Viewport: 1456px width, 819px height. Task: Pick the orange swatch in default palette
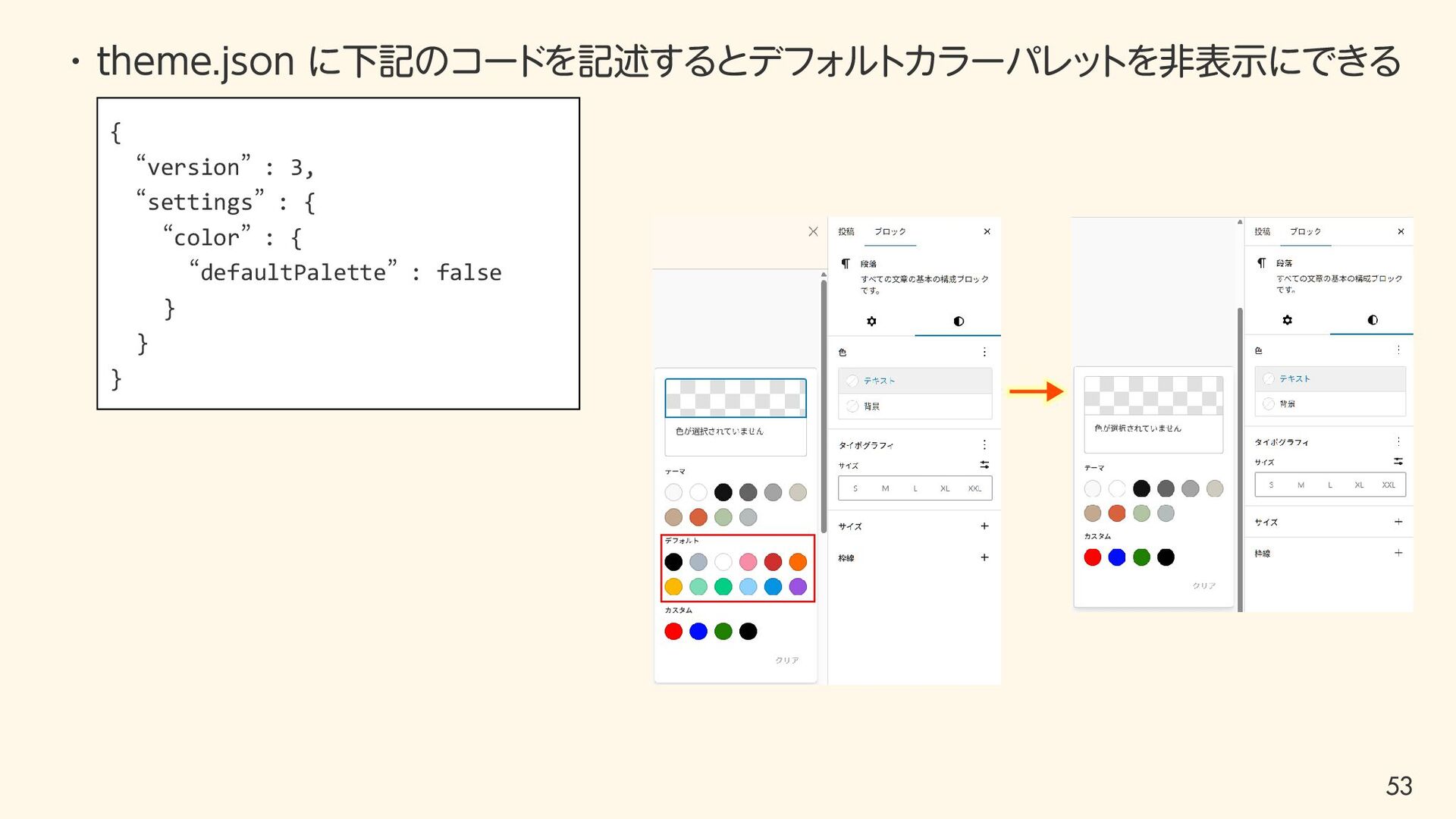798,562
